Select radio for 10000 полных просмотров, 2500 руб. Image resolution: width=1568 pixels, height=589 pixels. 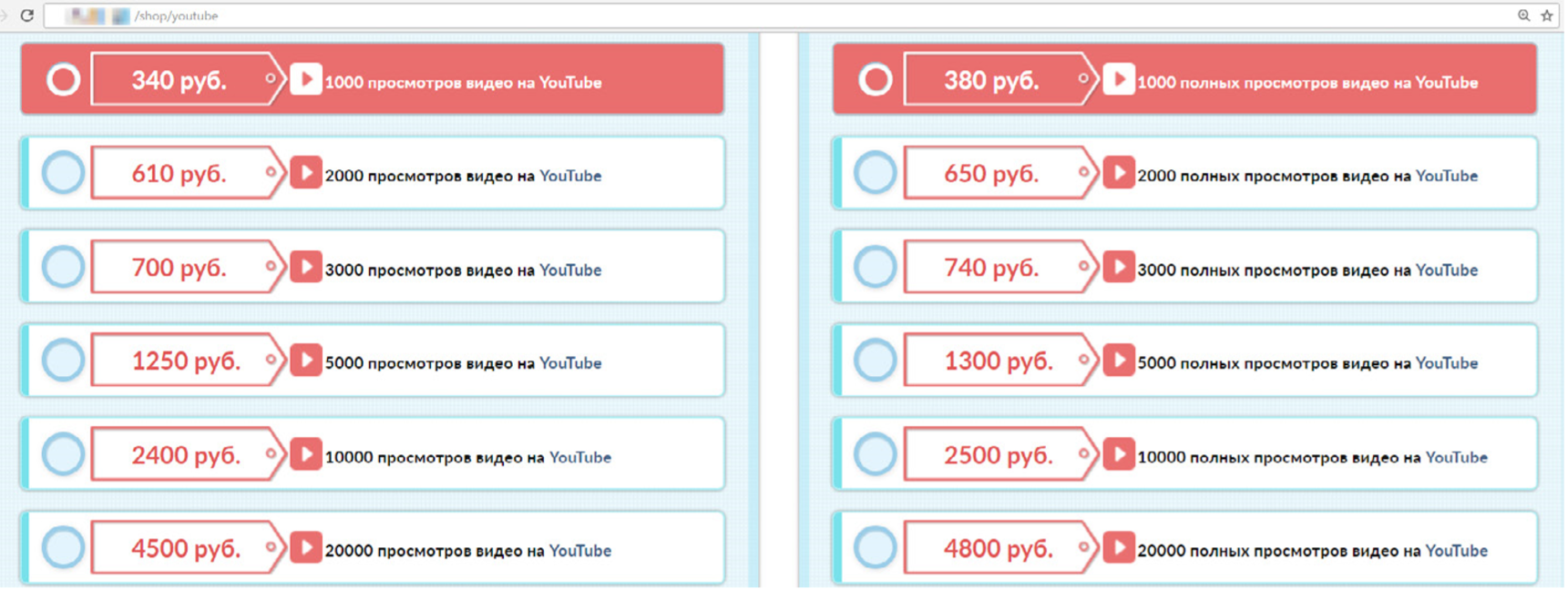[876, 454]
